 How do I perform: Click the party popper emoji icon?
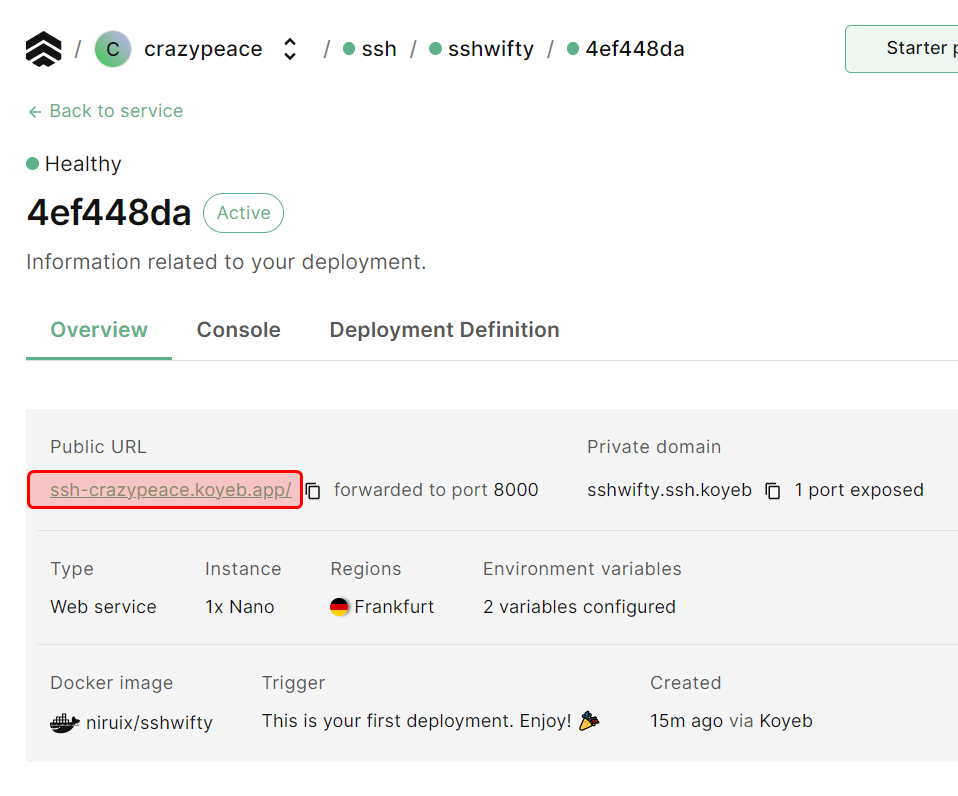[x=589, y=720]
